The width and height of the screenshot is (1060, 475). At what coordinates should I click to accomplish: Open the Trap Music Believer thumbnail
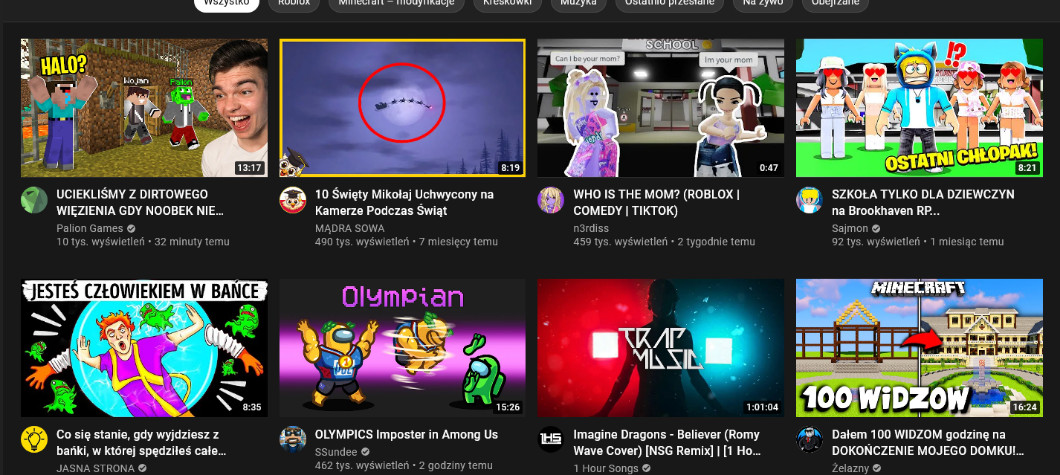[x=660, y=347]
